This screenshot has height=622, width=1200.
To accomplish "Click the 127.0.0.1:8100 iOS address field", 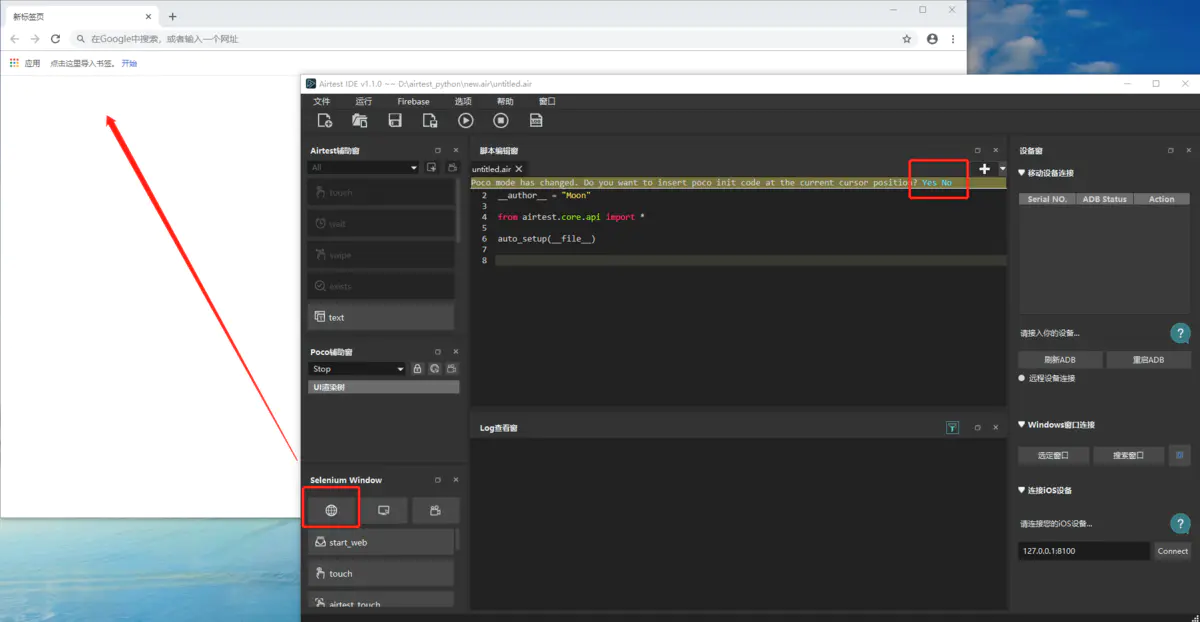I will point(1083,551).
